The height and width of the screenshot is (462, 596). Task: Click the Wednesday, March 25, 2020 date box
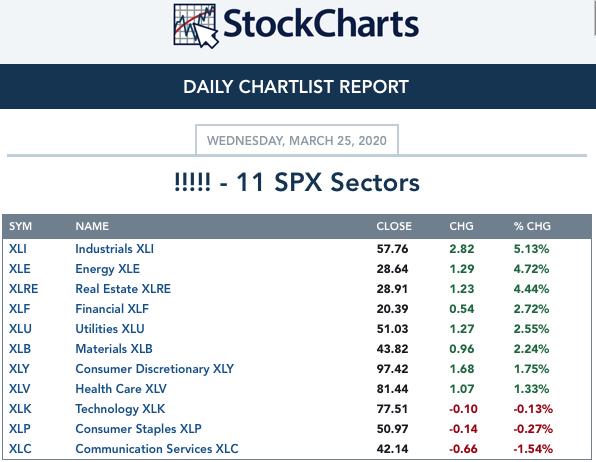pos(297,140)
